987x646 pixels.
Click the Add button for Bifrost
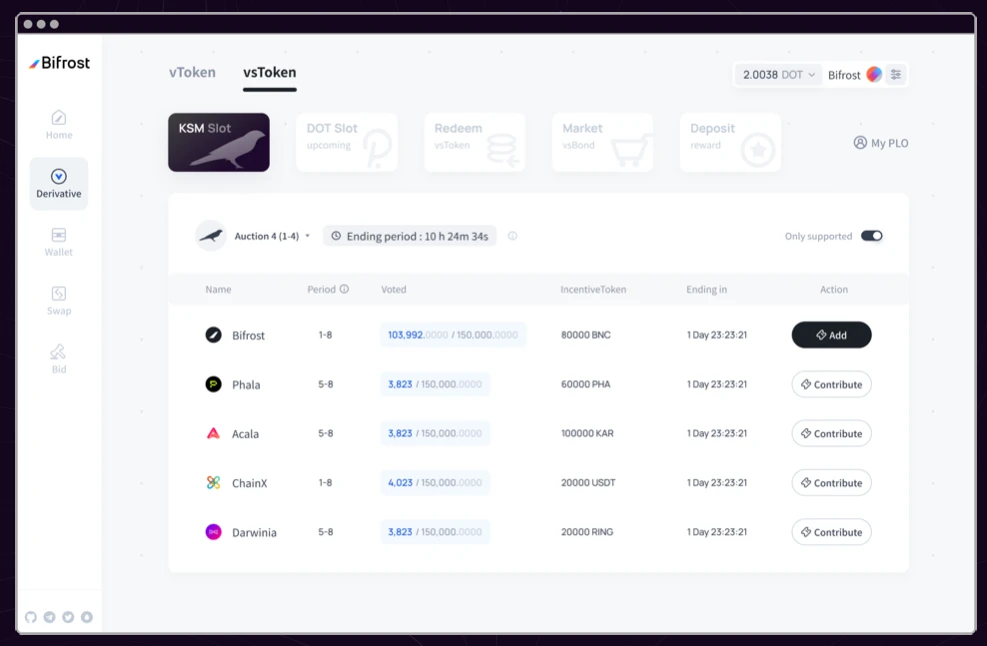(x=832, y=335)
